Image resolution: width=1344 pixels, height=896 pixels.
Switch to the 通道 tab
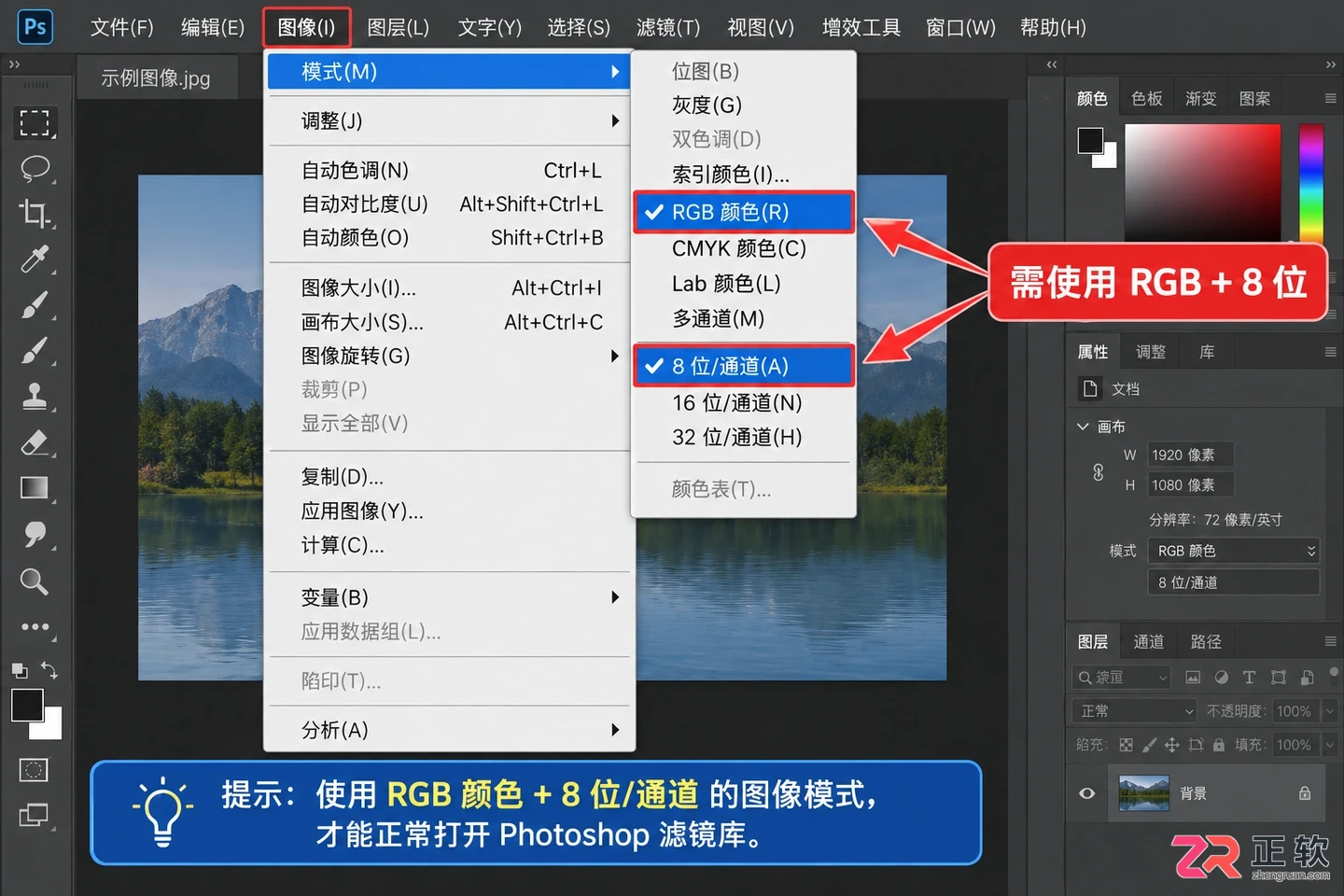(1149, 641)
